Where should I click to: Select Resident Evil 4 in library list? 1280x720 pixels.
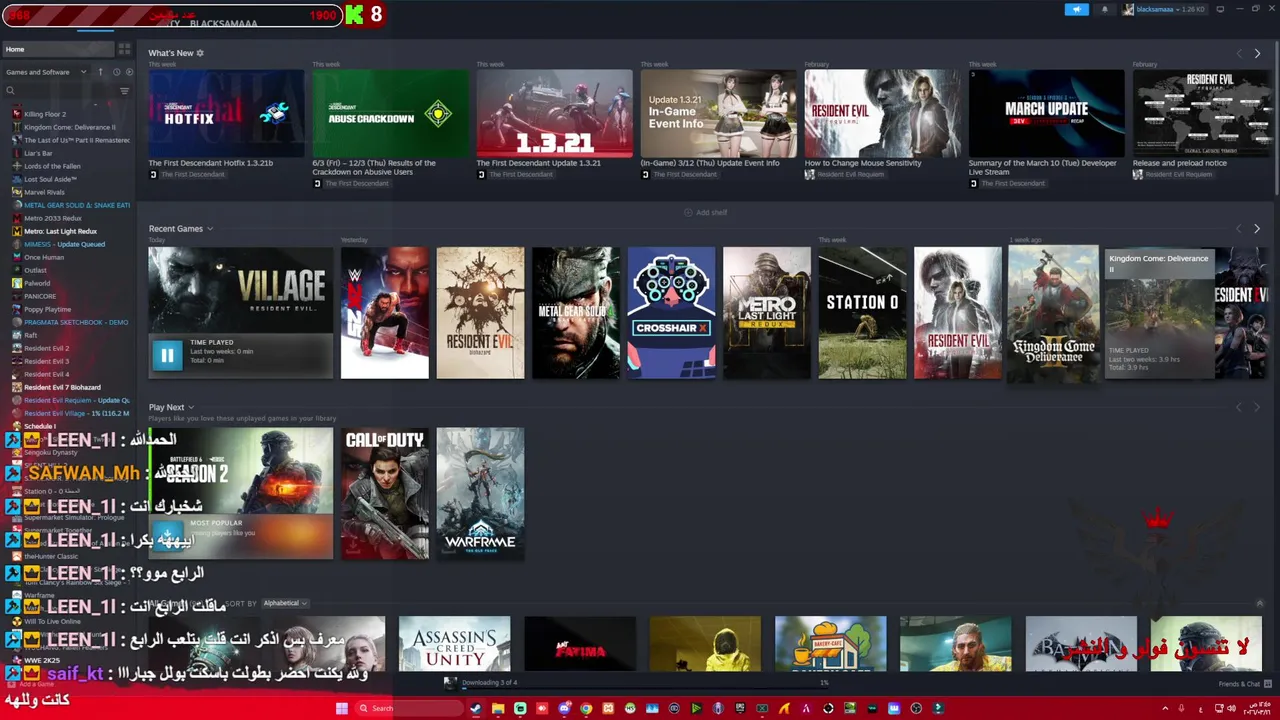[x=46, y=374]
